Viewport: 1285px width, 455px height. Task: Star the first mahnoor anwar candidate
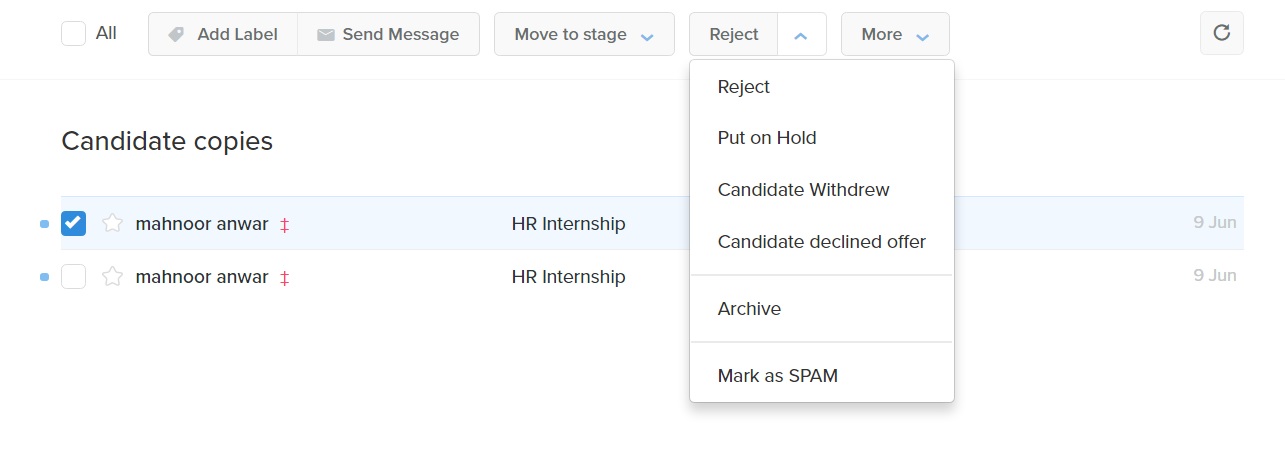coord(112,224)
